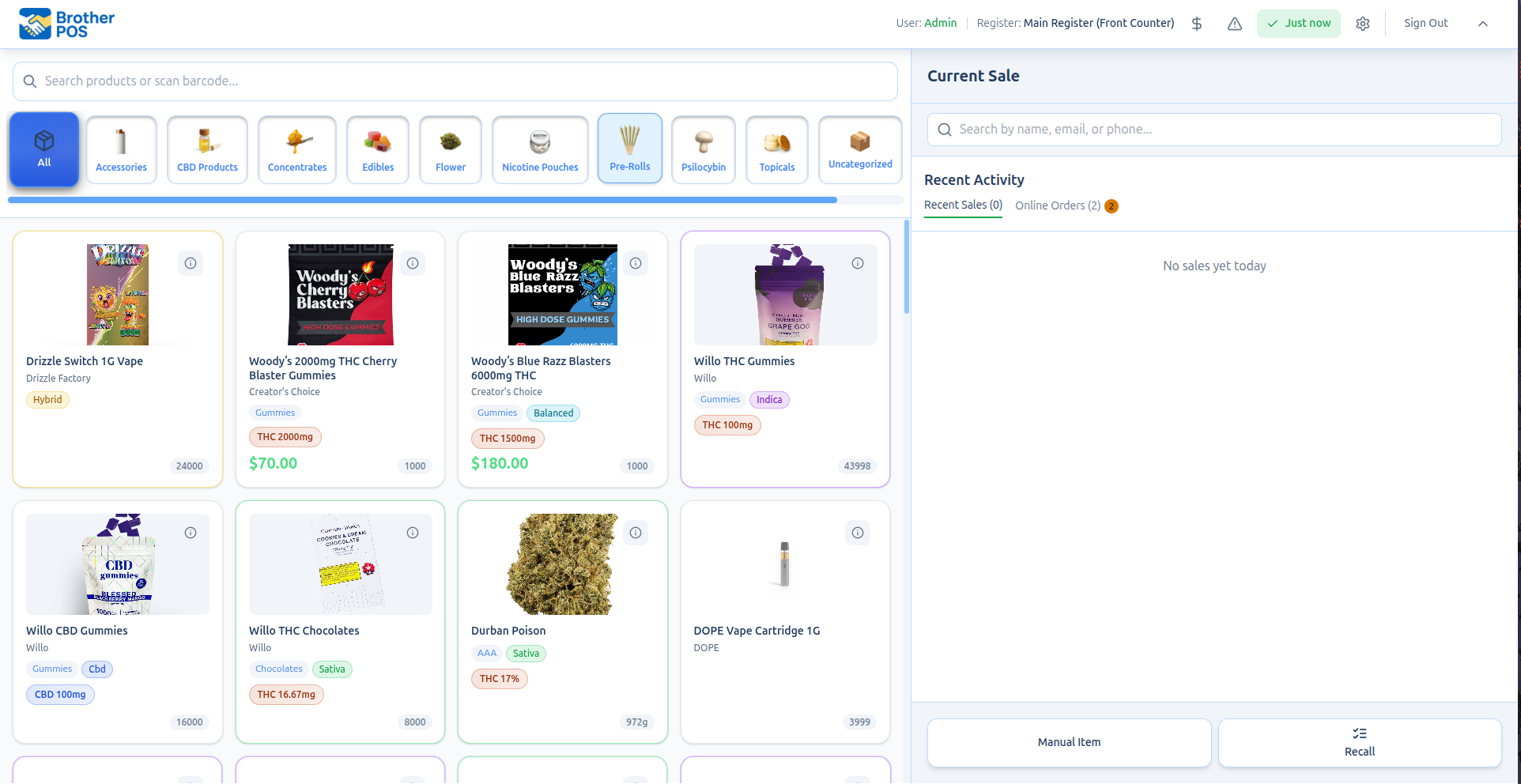Viewport: 1521px width, 784px height.
Task: Select the Flower category icon
Action: tap(450, 149)
